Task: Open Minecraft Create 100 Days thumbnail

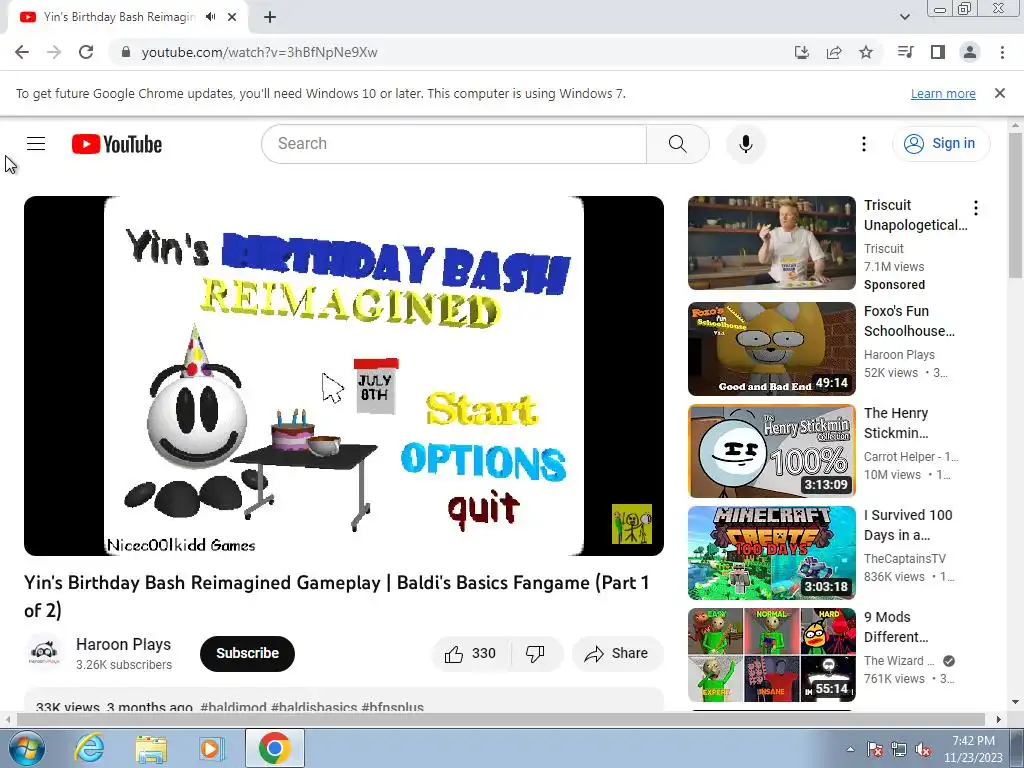Action: (x=771, y=552)
